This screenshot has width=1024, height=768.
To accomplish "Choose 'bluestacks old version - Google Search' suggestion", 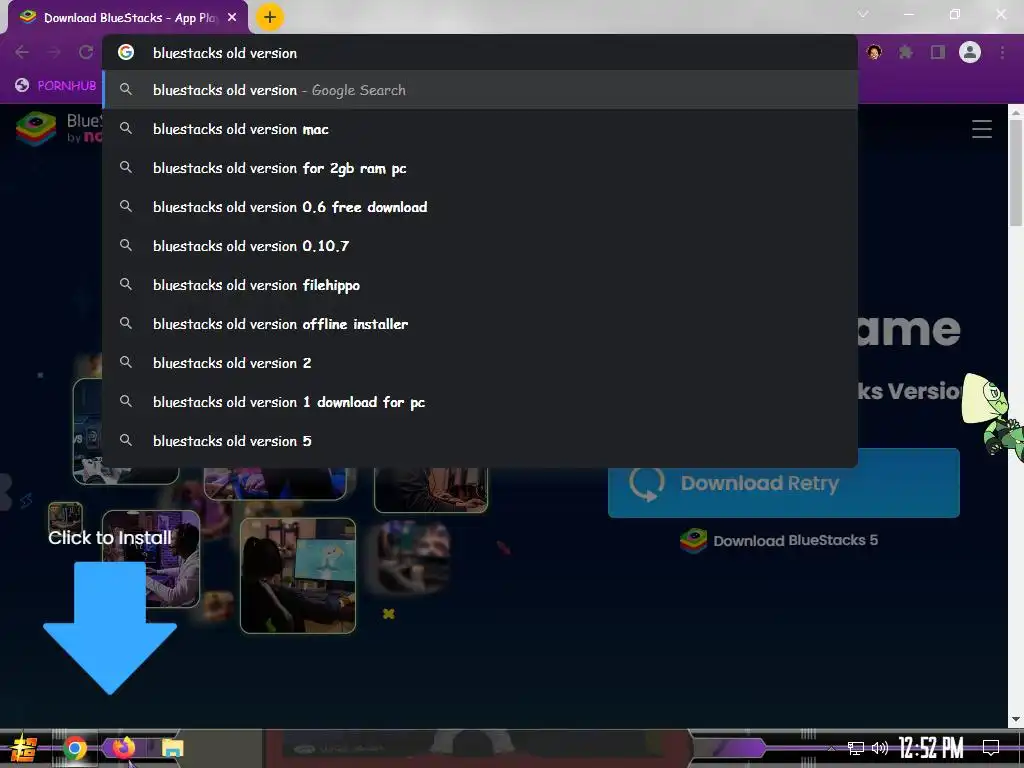I will pos(479,90).
